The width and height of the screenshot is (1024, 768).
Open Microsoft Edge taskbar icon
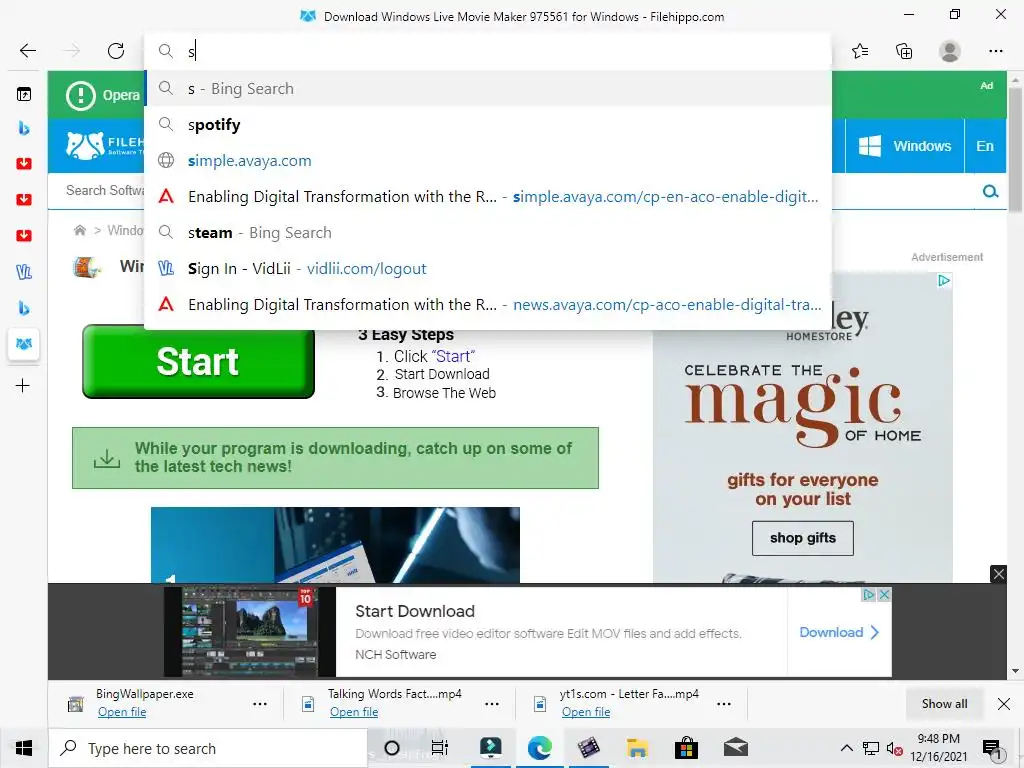click(x=539, y=748)
